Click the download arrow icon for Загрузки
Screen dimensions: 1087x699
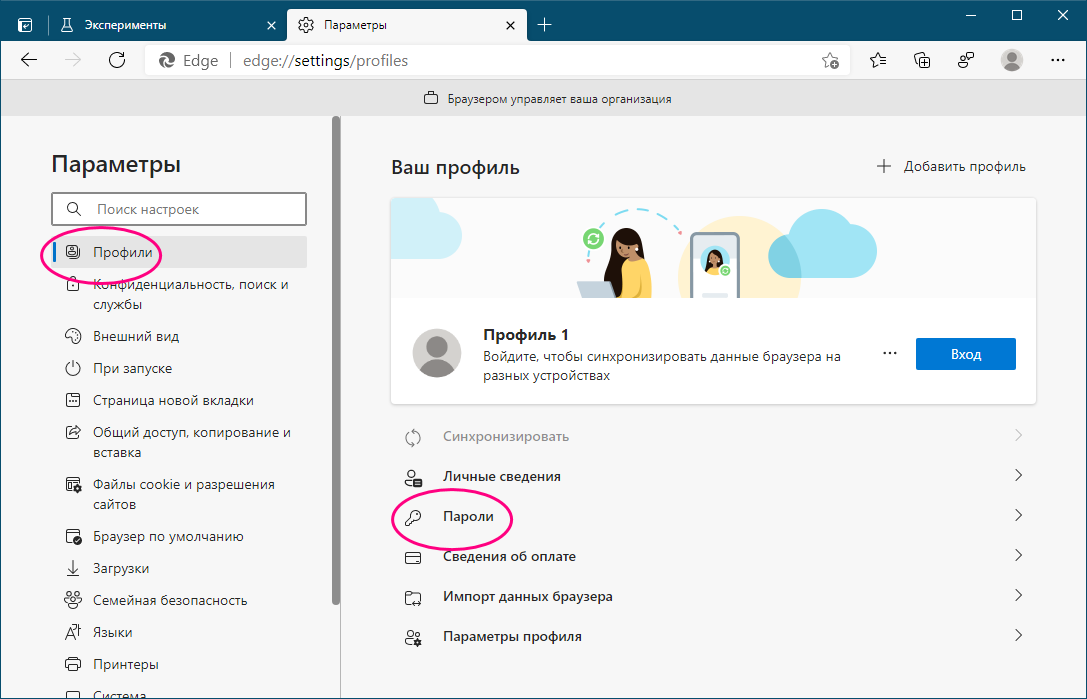click(x=73, y=568)
